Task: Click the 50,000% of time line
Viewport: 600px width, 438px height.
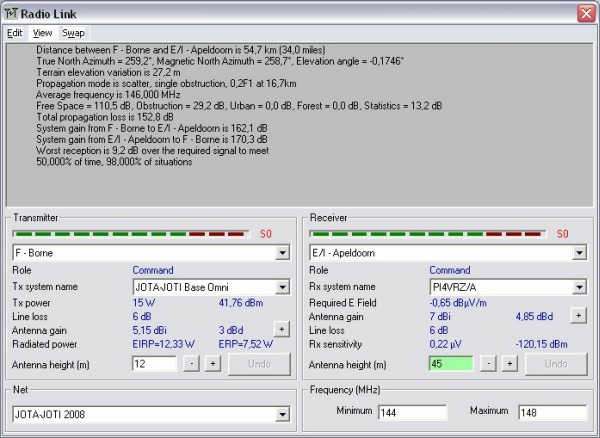Action: (x=114, y=162)
